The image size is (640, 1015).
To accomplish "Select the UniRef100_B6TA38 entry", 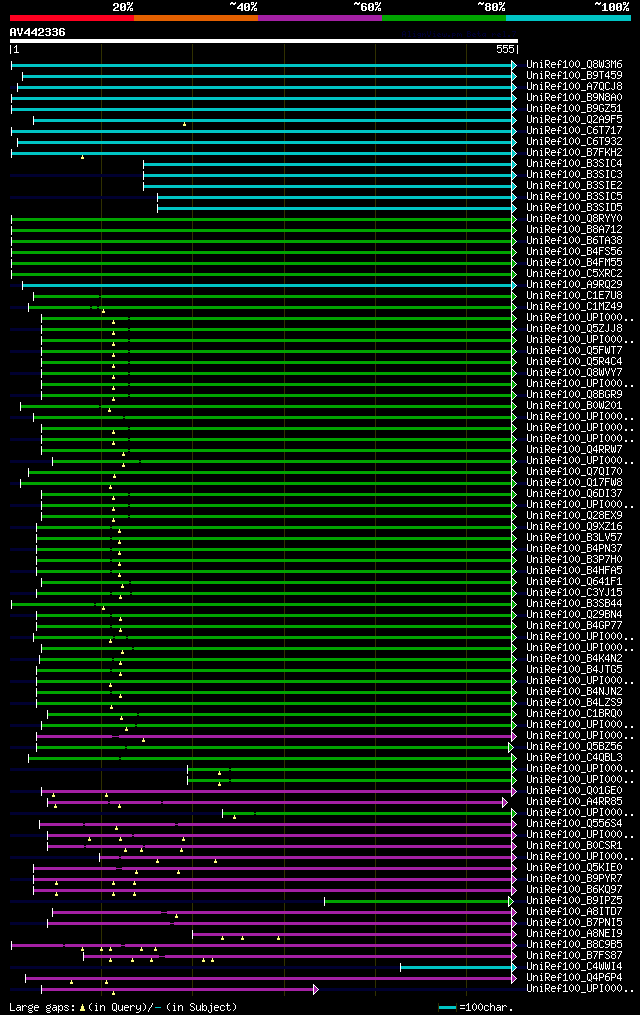I will [x=575, y=241].
